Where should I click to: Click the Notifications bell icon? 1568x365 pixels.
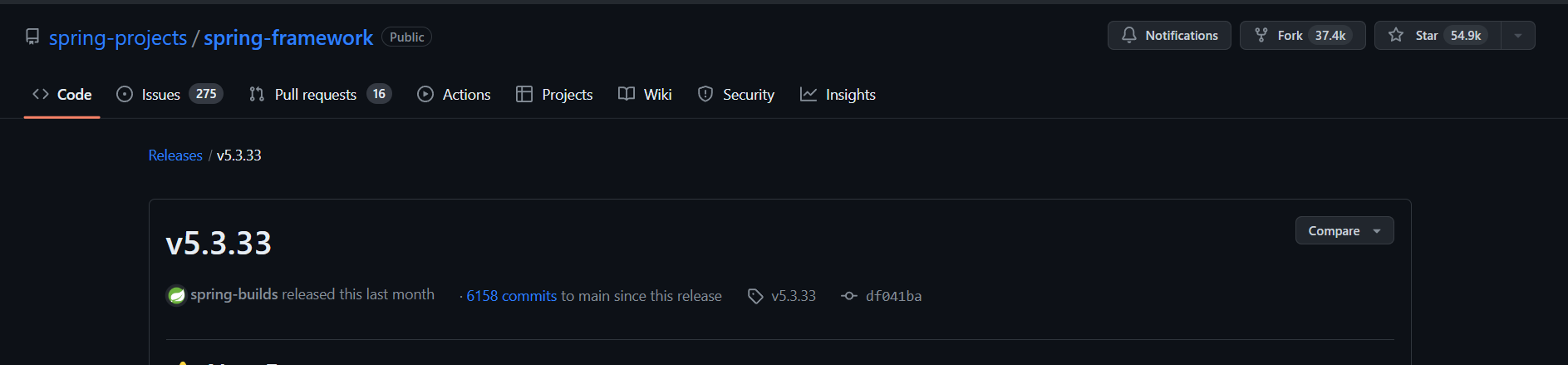pos(1128,36)
